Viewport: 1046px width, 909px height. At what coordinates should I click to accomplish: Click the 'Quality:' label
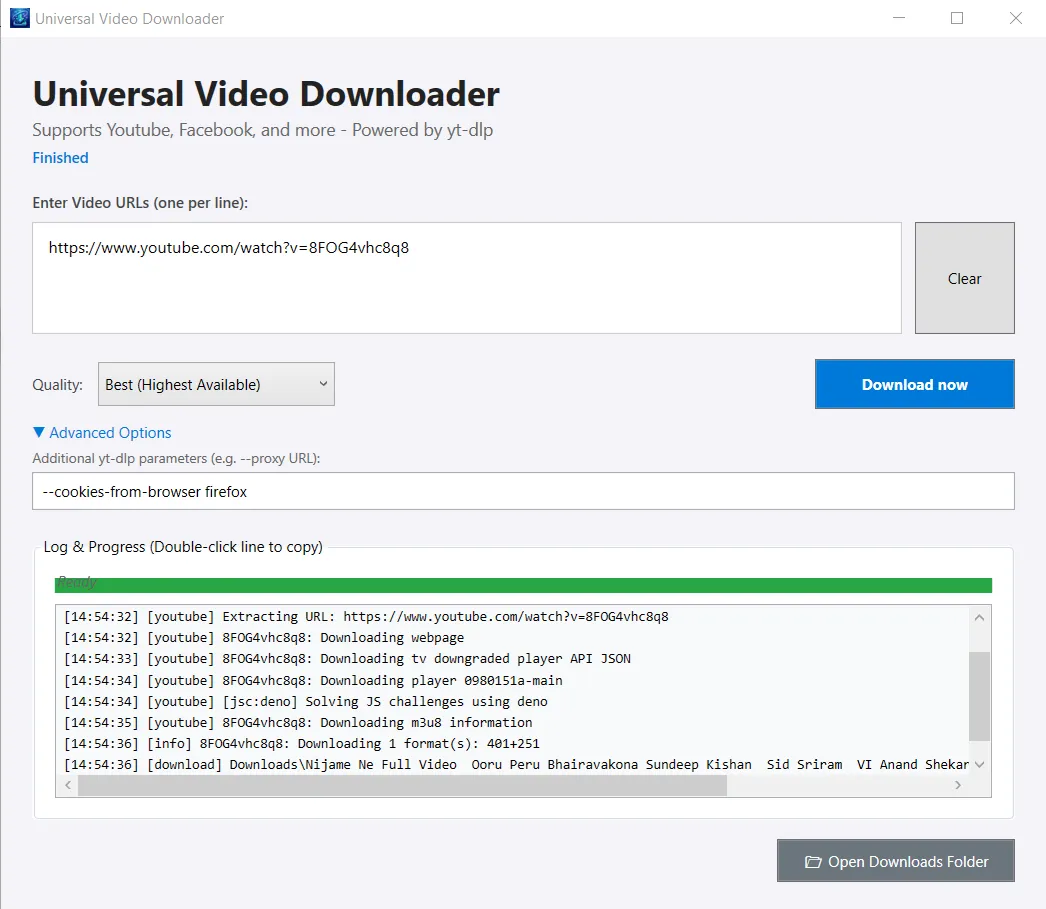[x=57, y=385]
